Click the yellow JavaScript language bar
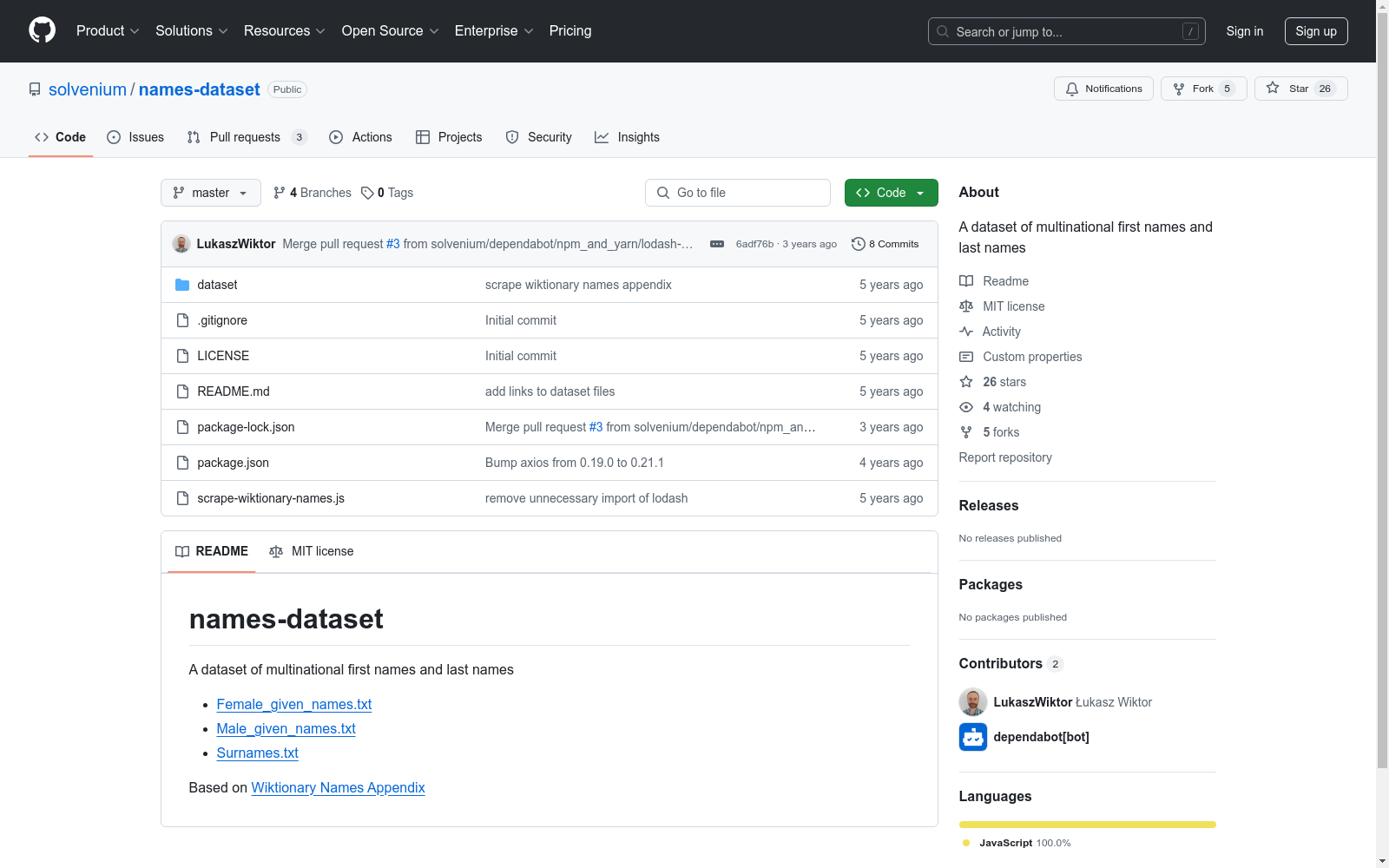 pyautogui.click(x=1088, y=825)
